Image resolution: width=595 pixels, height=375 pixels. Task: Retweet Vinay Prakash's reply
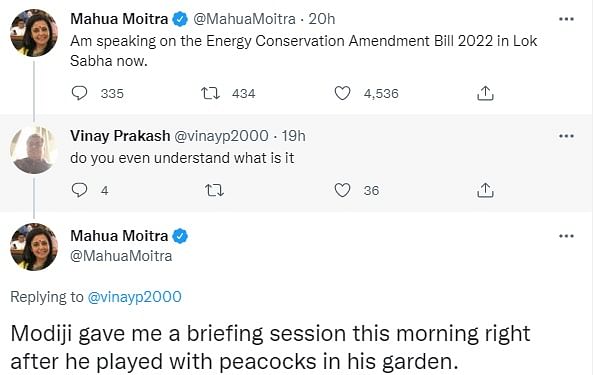214,190
